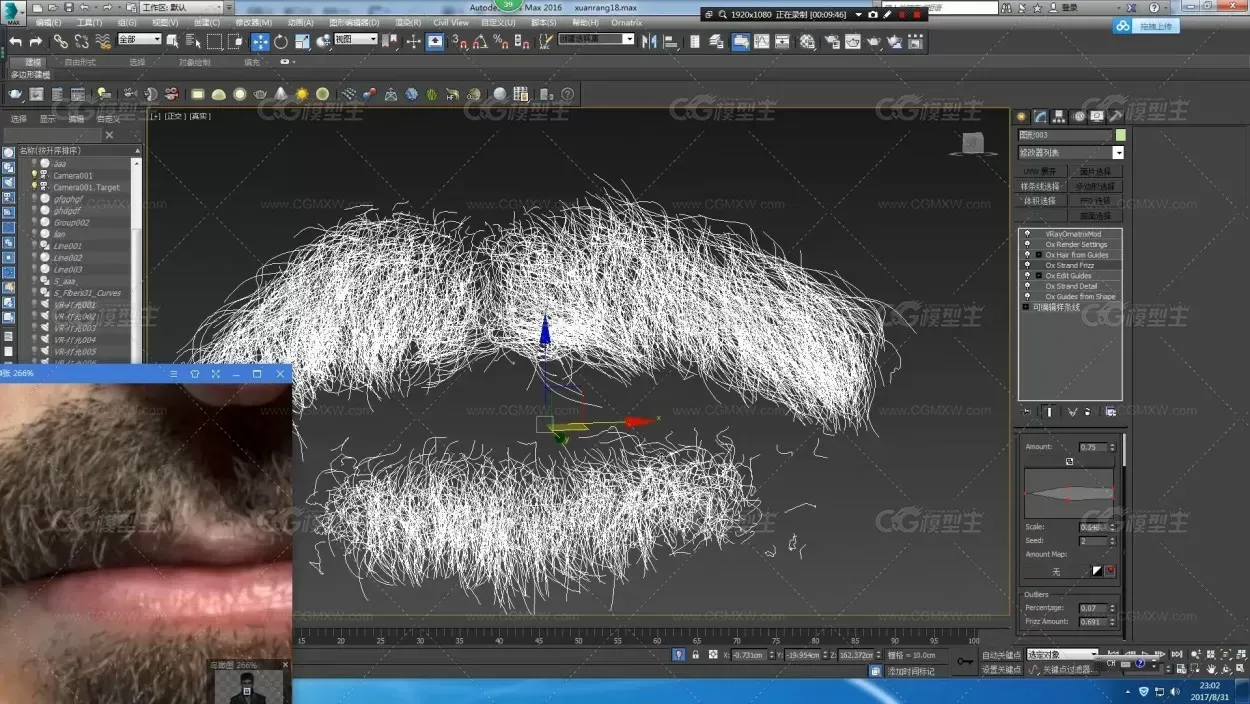Activate the Select and Scale tool

click(x=302, y=41)
